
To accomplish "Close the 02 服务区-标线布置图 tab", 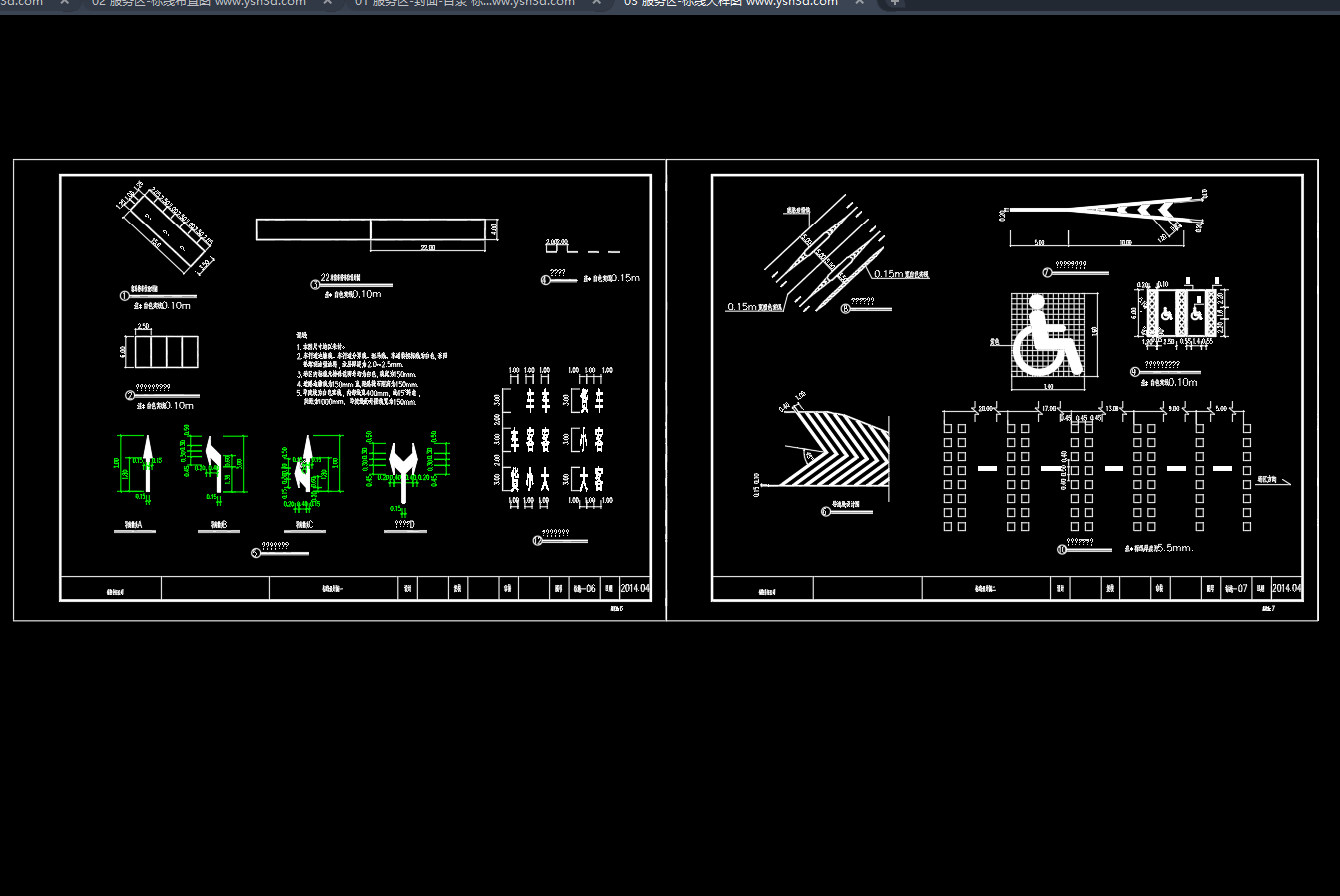I will pyautogui.click(x=327, y=3).
